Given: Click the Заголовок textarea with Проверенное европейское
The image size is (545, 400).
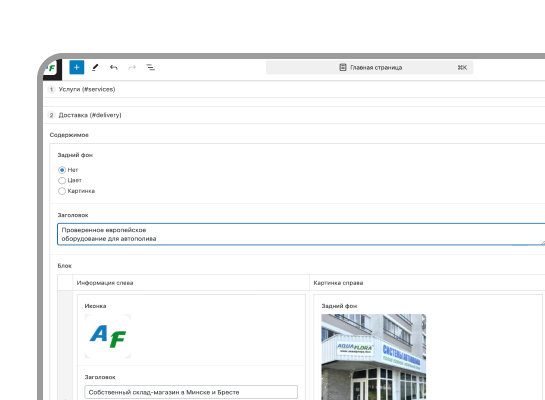Looking at the screenshot, I should 301,234.
